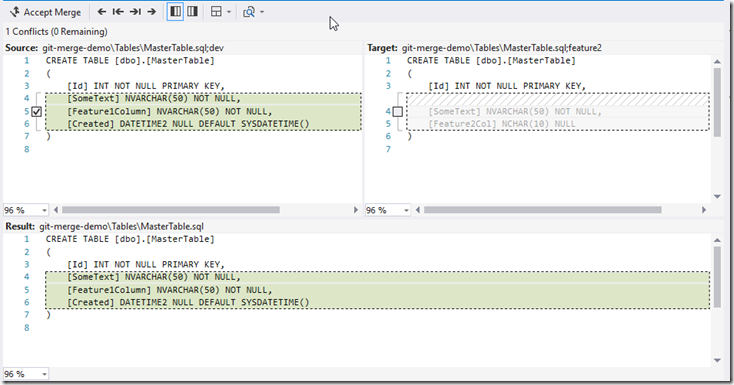The height and width of the screenshot is (385, 734).
Task: Click the compare files search icon
Action: tap(249, 12)
